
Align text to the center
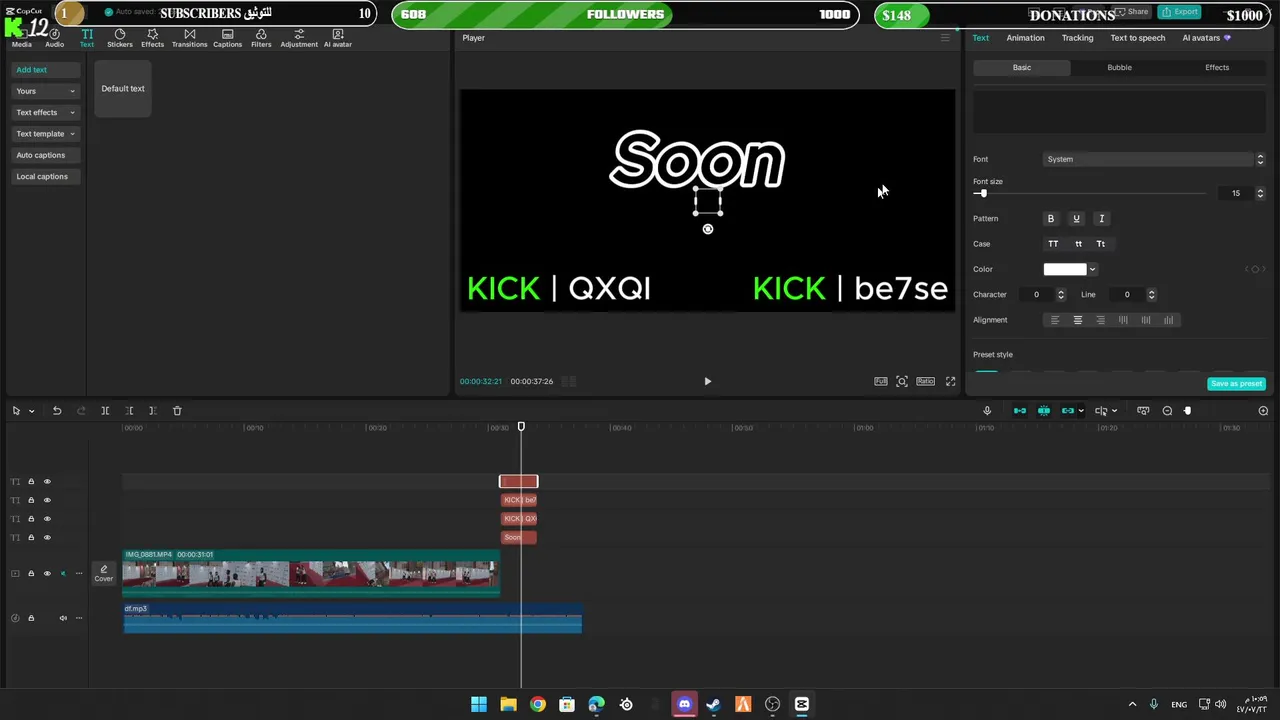pos(1078,320)
